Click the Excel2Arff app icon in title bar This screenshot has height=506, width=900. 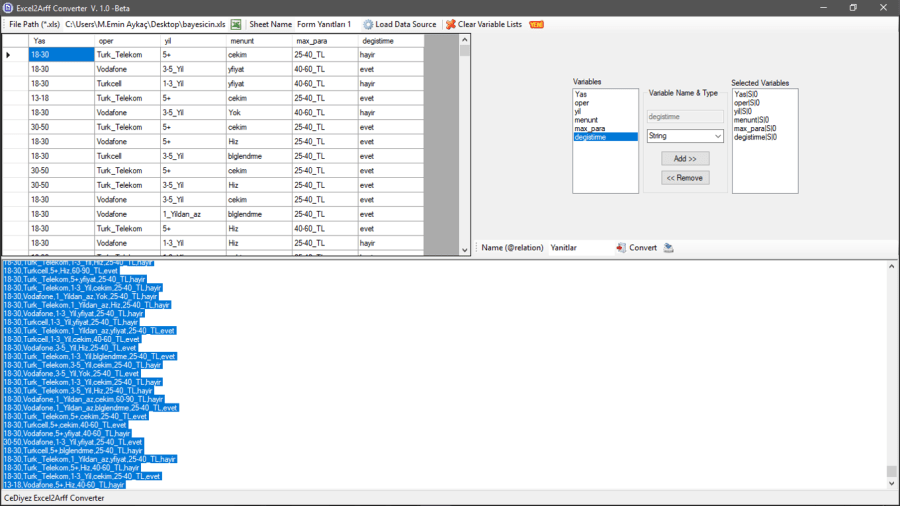pos(8,7)
